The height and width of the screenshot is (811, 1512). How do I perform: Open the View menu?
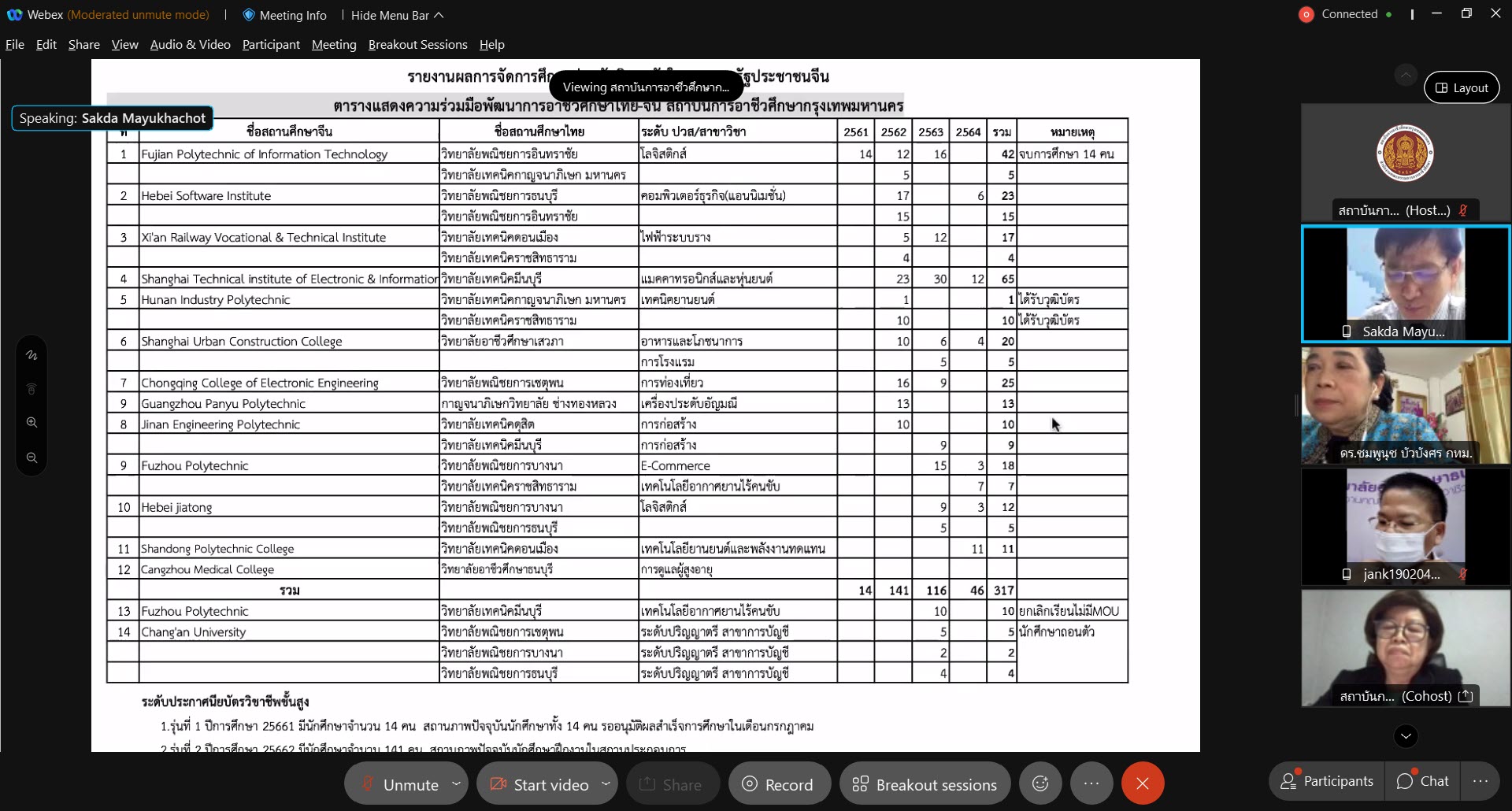pos(124,45)
